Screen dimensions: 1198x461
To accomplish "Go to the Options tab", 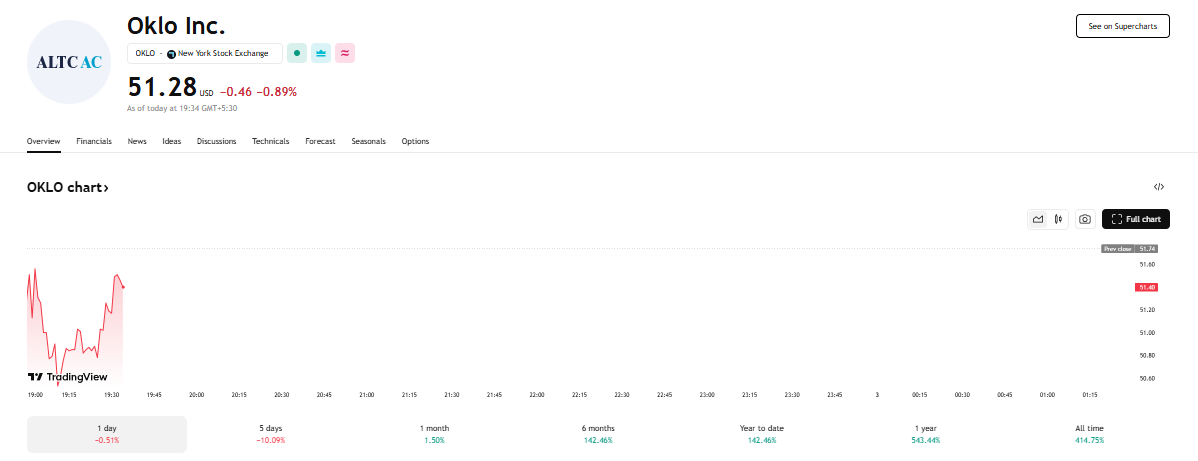I will [415, 141].
